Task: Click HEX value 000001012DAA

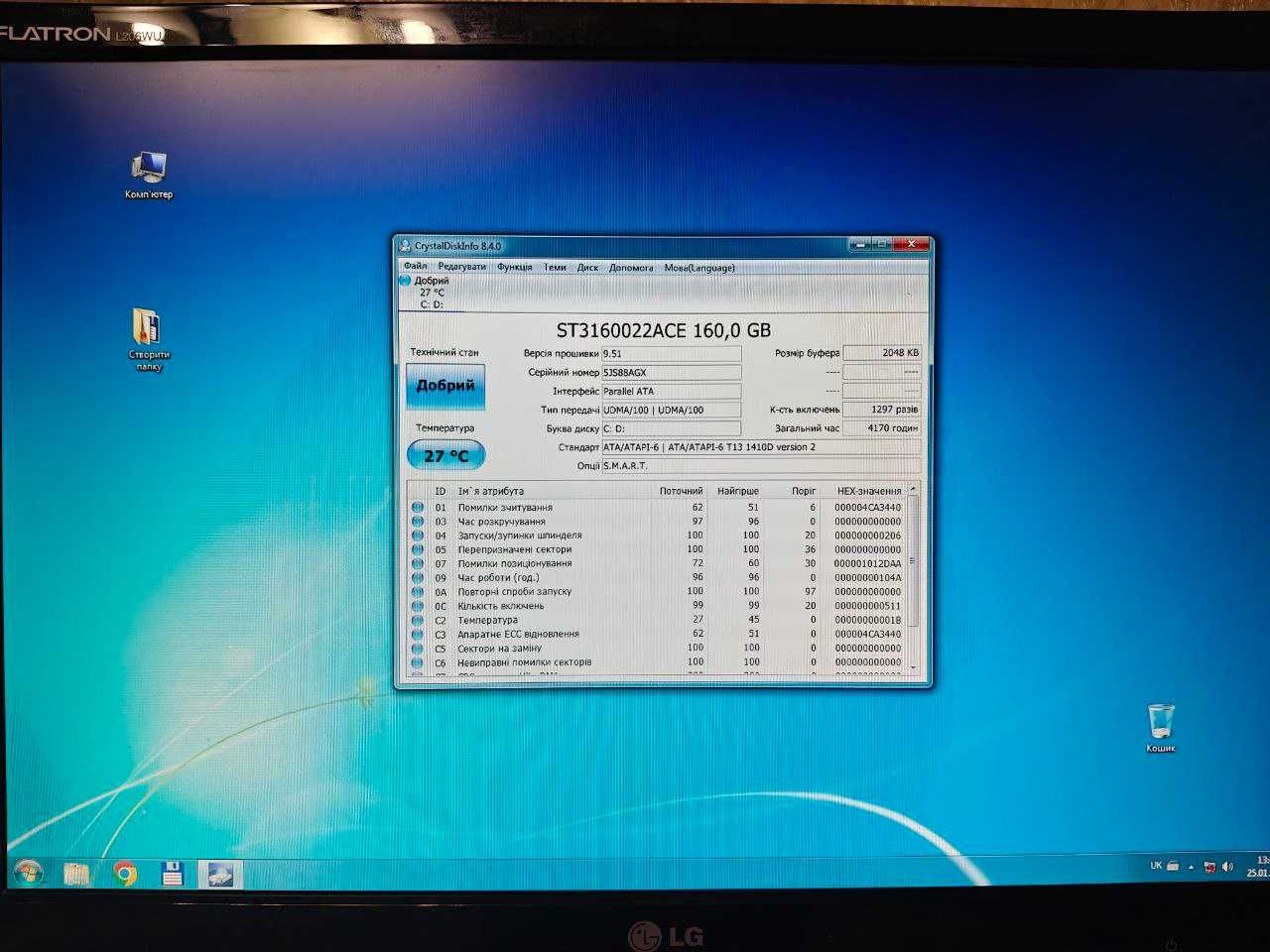Action: click(x=867, y=563)
